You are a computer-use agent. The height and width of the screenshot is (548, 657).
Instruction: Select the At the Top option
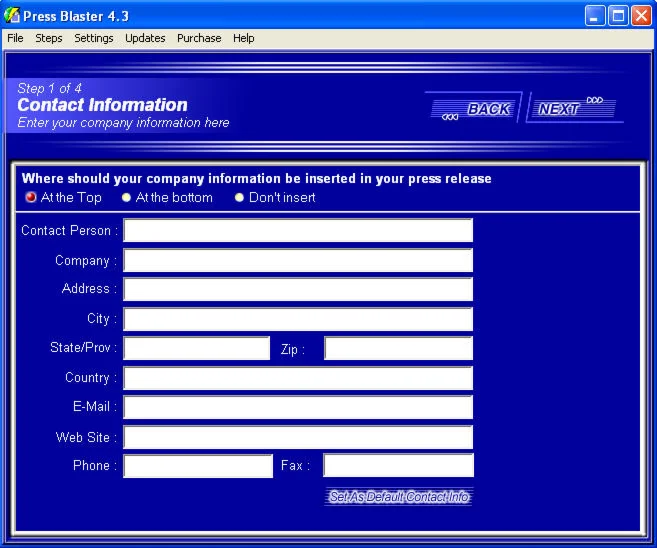pyautogui.click(x=64, y=197)
